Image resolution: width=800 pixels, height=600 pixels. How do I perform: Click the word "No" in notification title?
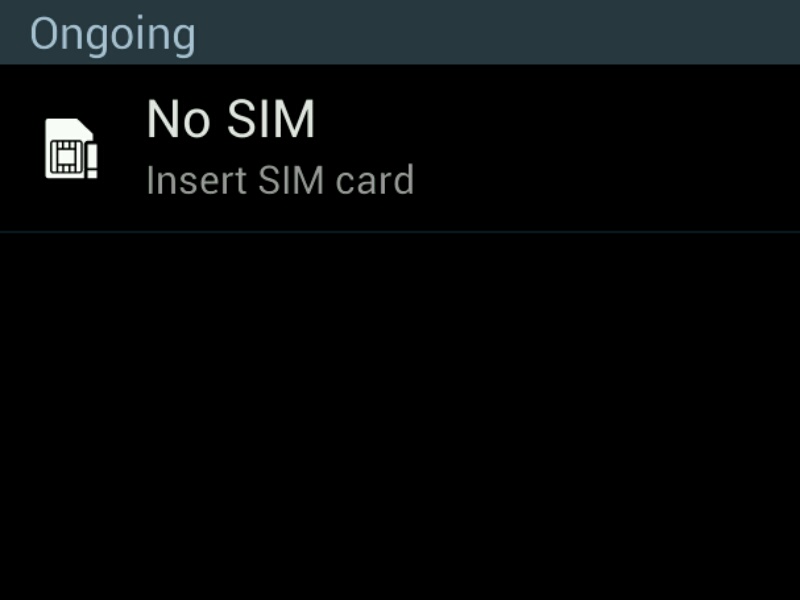[x=179, y=119]
